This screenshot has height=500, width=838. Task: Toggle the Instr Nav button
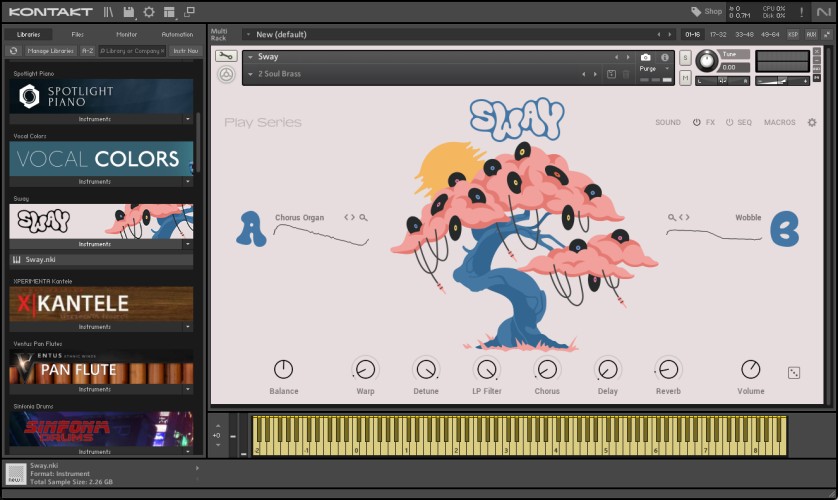click(185, 51)
